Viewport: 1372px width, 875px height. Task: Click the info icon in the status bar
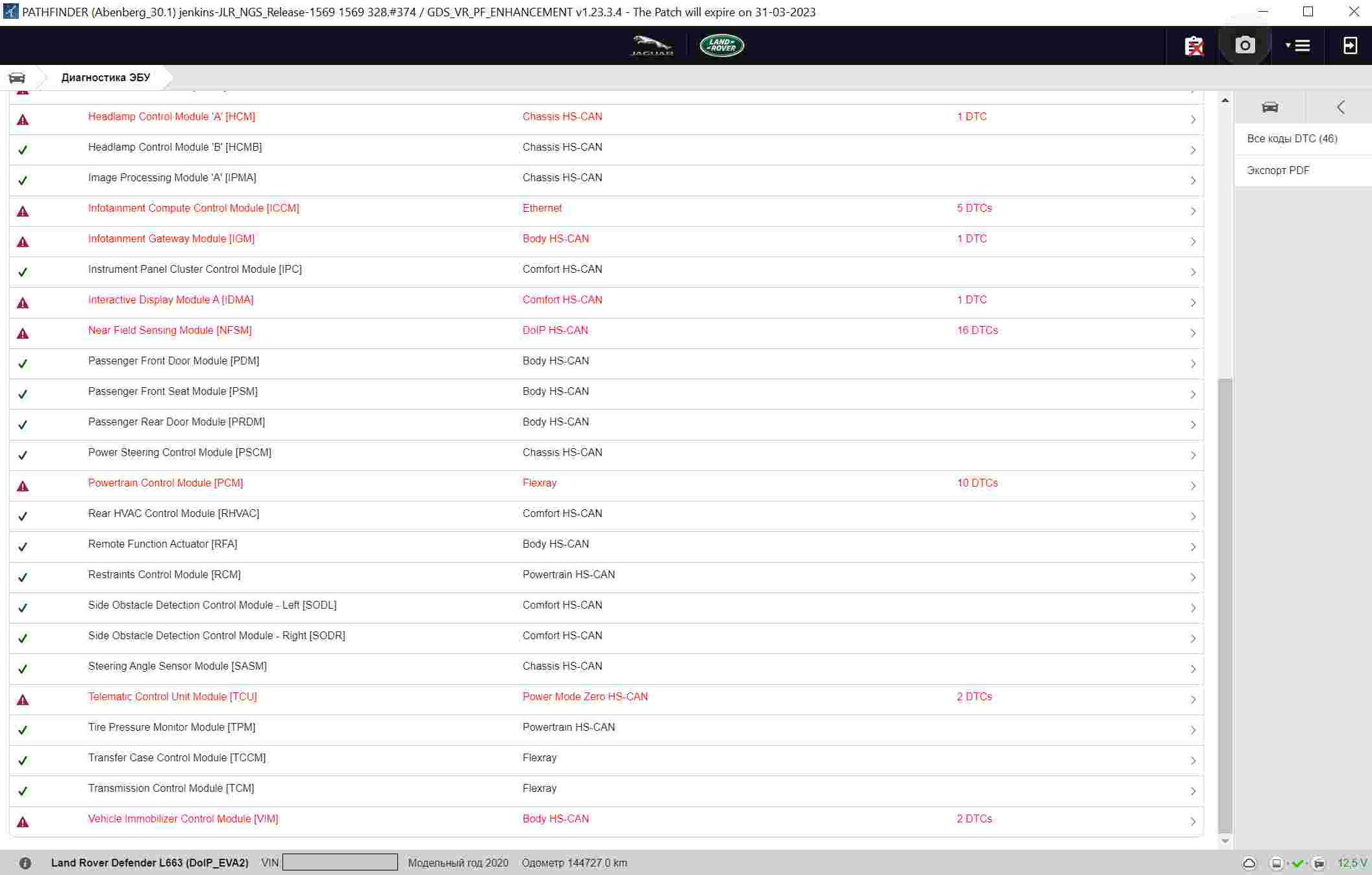pyautogui.click(x=25, y=863)
